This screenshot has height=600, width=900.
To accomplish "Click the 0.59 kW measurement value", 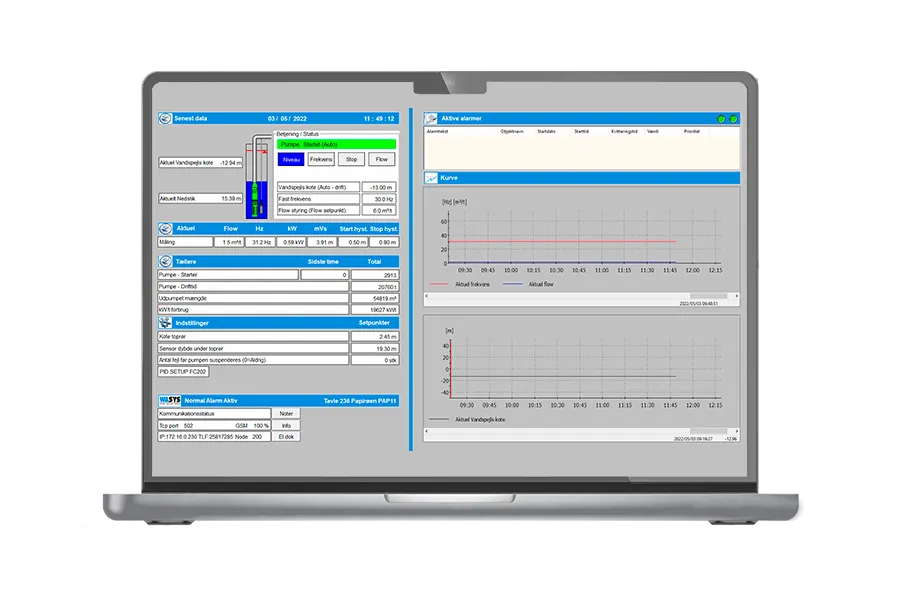I will tap(291, 242).
